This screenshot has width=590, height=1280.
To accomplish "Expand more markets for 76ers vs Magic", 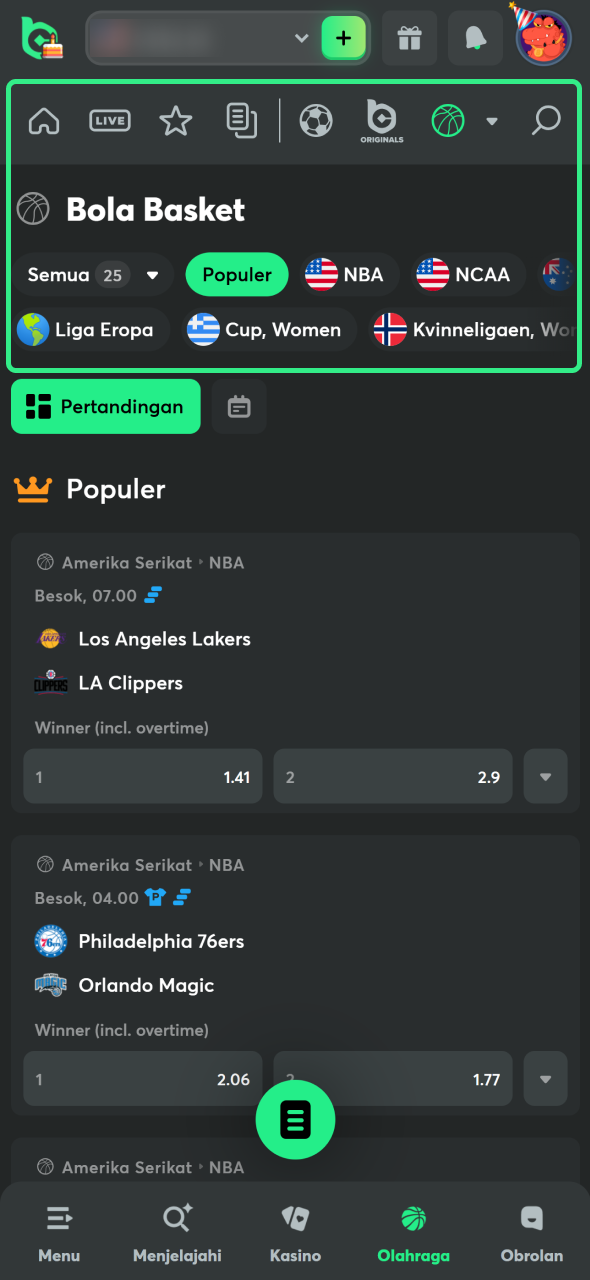I will tap(545, 1078).
